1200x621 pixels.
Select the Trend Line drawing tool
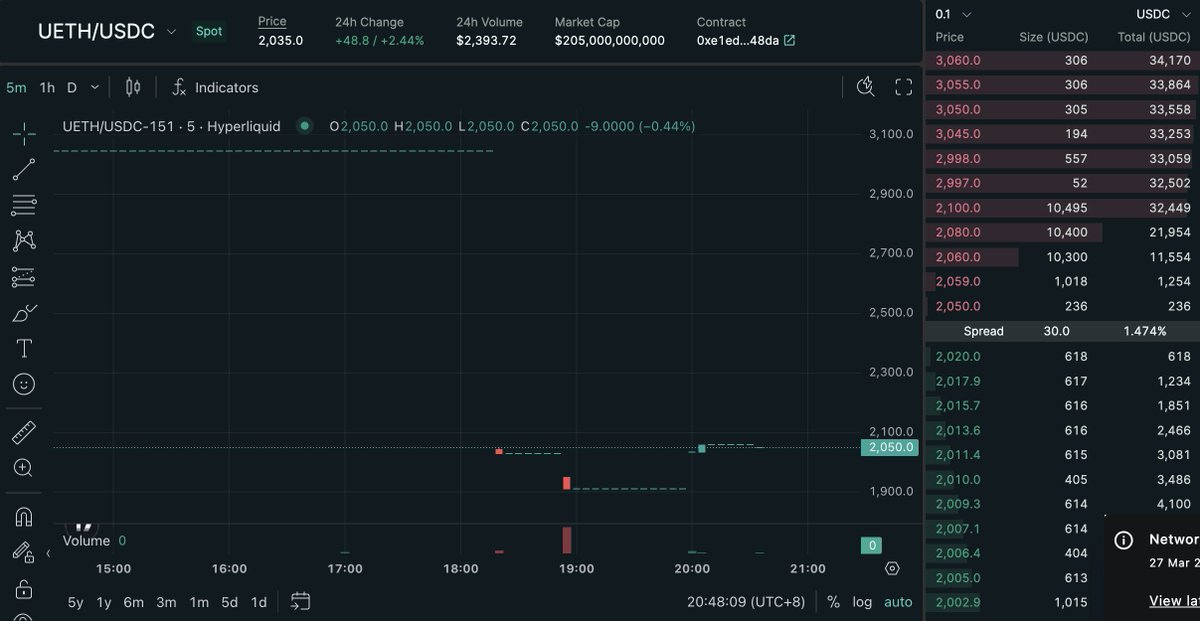coord(22,169)
